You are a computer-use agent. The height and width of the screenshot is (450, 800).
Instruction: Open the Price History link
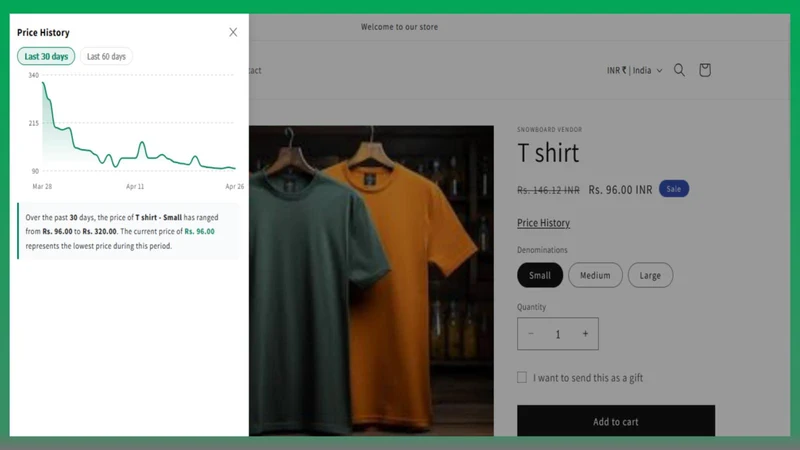coord(543,223)
